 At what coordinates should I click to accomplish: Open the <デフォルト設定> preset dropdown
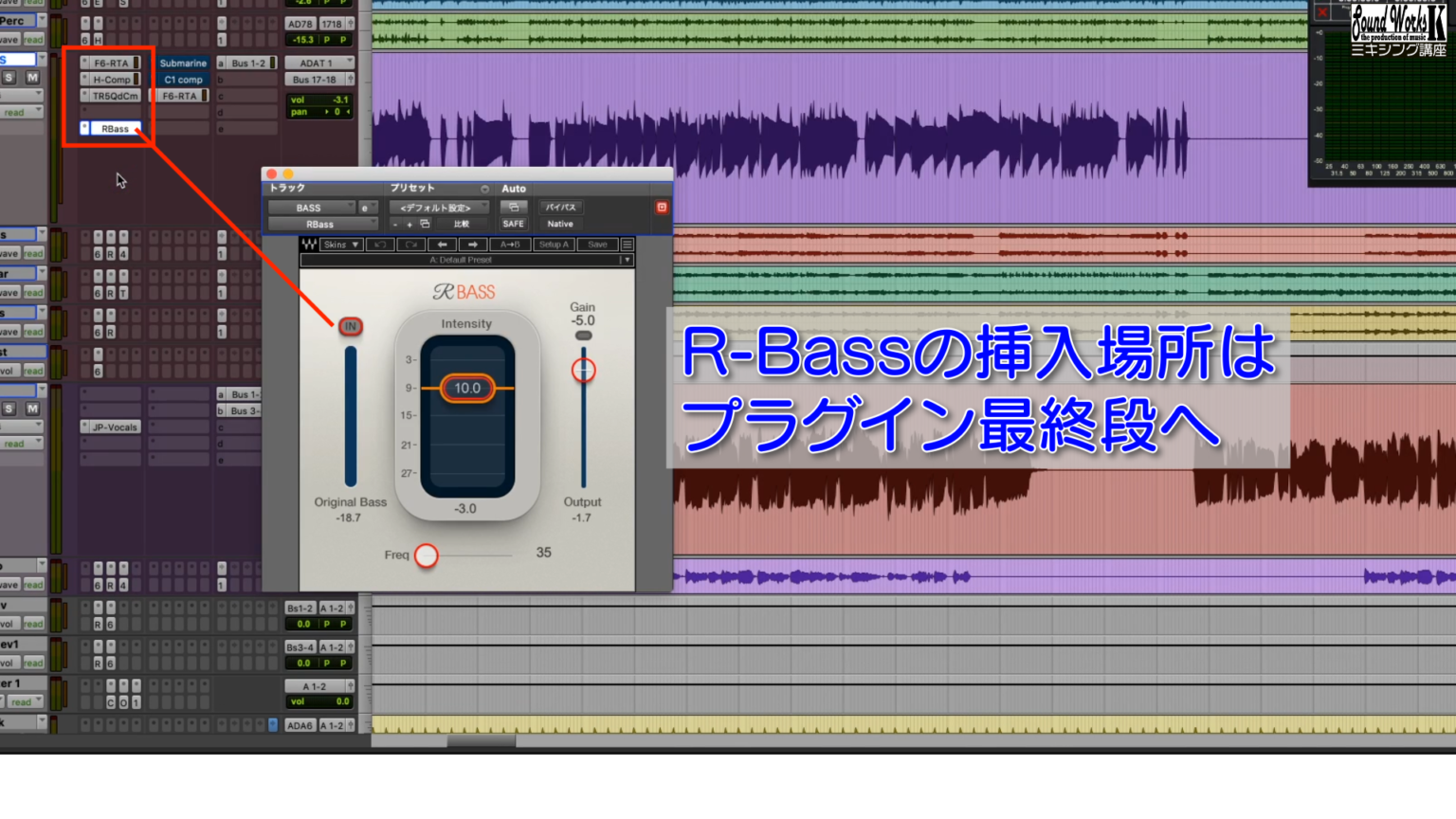coord(437,207)
